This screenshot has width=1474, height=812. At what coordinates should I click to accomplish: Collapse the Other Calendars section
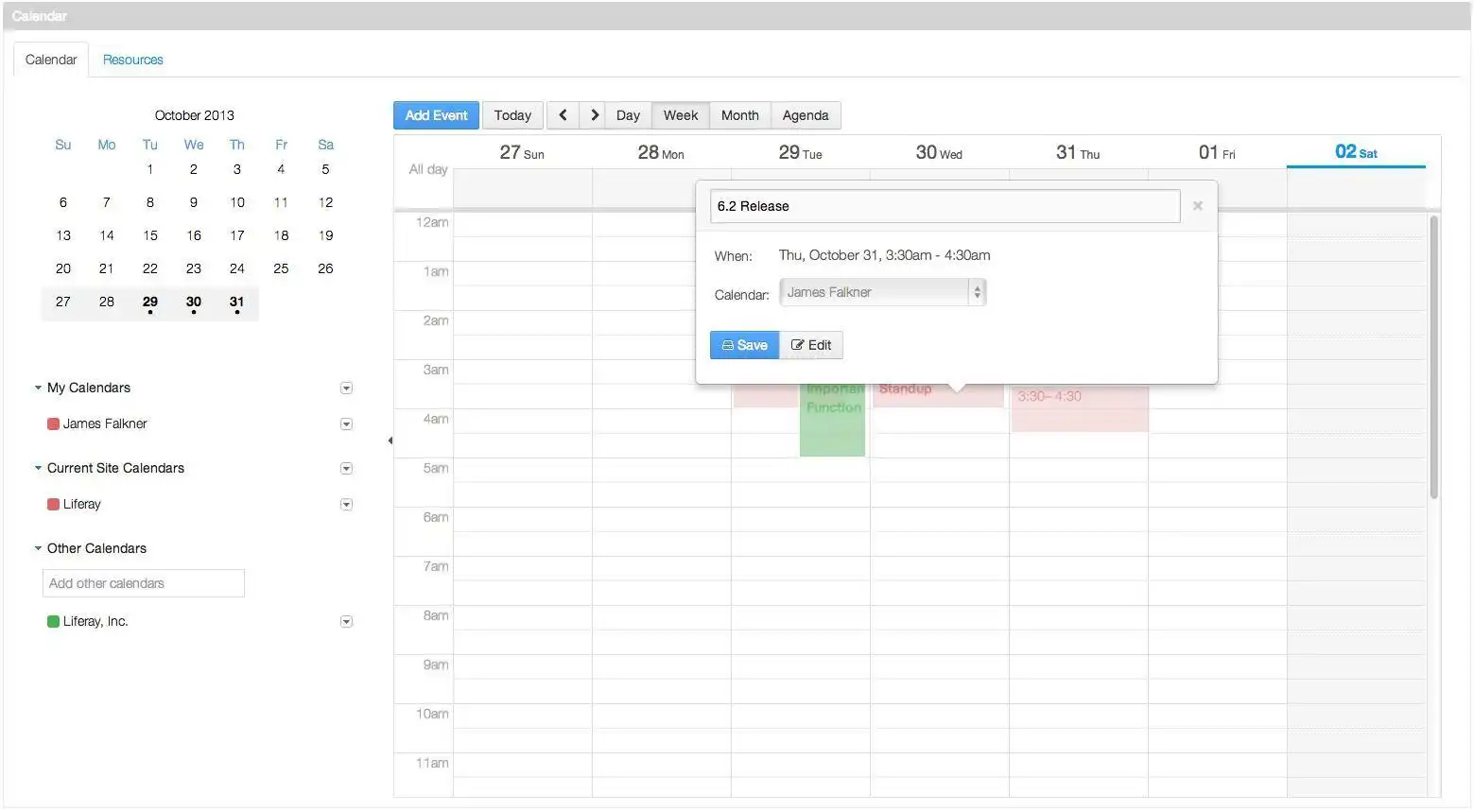(x=38, y=548)
